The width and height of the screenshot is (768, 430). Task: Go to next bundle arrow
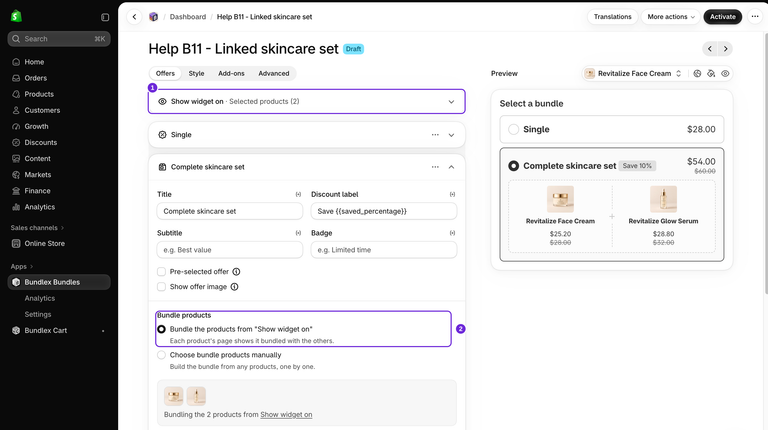point(725,49)
